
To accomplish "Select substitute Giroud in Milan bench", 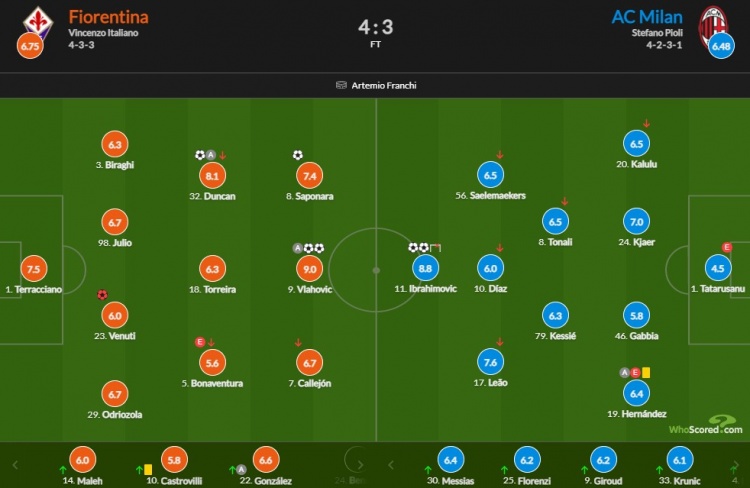I will coord(604,466).
